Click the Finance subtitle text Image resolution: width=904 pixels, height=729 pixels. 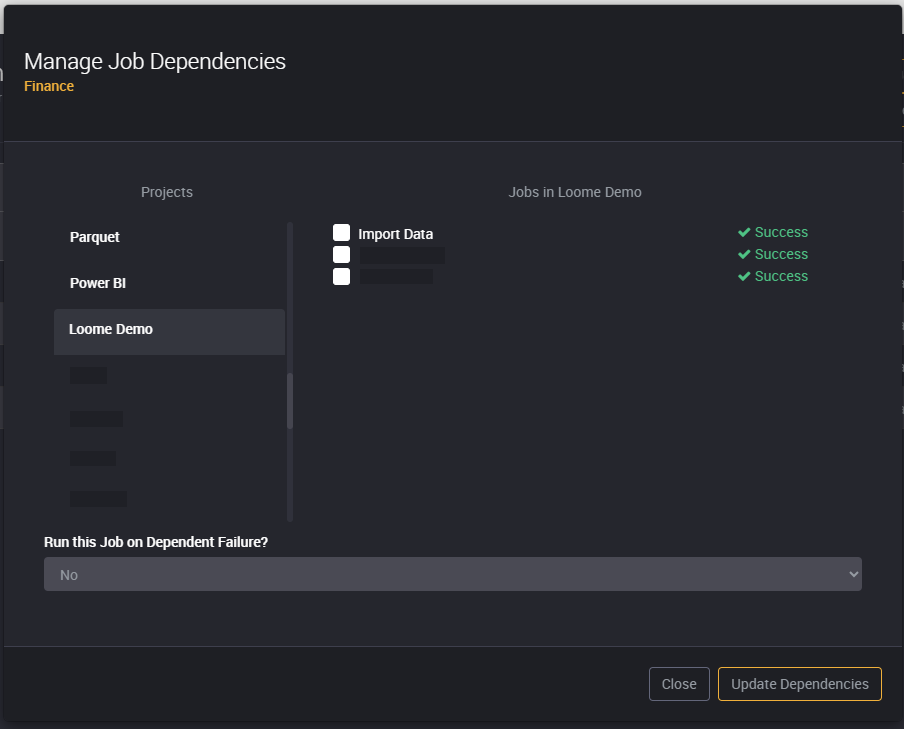point(49,86)
